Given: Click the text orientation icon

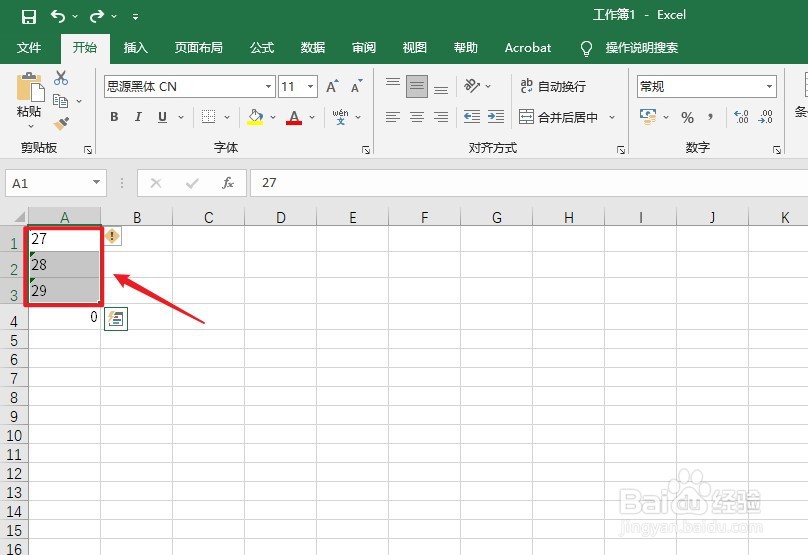Looking at the screenshot, I should [x=472, y=86].
